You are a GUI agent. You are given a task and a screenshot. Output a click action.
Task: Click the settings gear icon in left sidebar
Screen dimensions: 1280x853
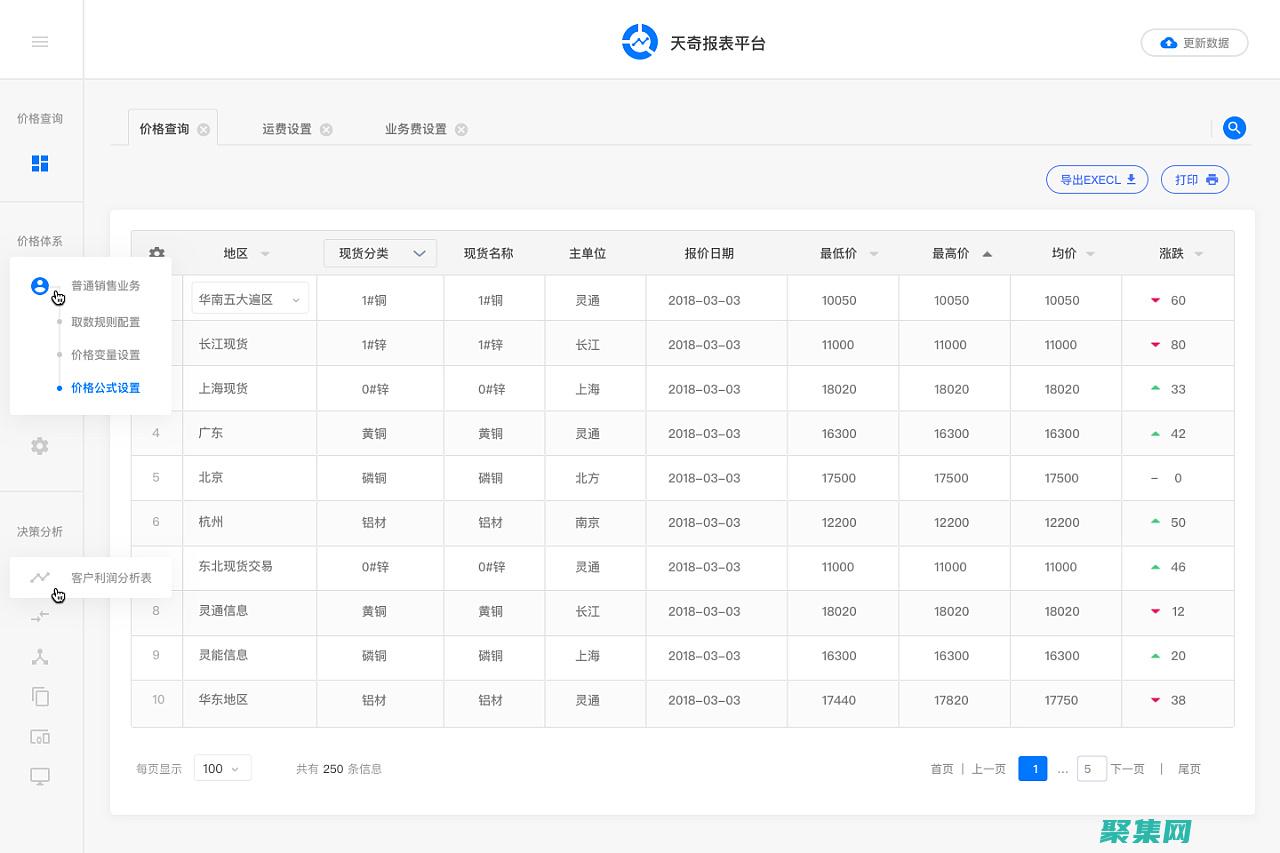click(x=40, y=446)
